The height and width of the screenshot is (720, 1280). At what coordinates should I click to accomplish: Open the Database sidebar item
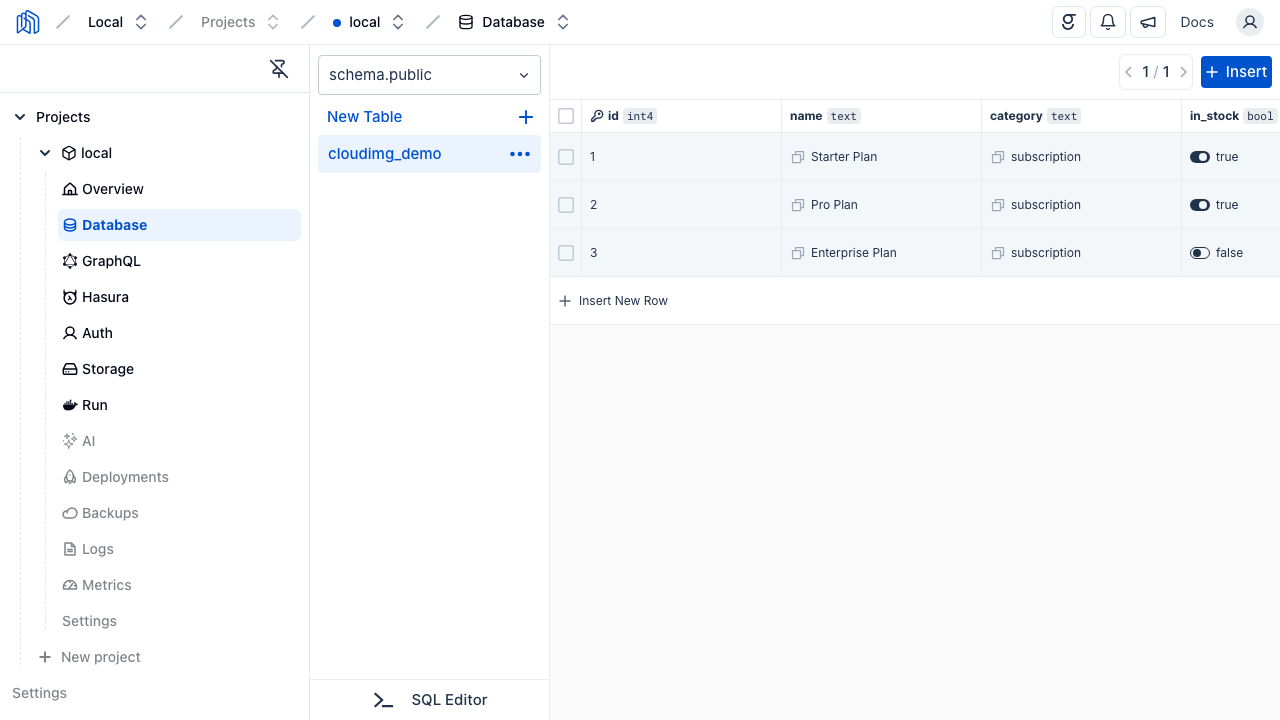click(x=180, y=225)
